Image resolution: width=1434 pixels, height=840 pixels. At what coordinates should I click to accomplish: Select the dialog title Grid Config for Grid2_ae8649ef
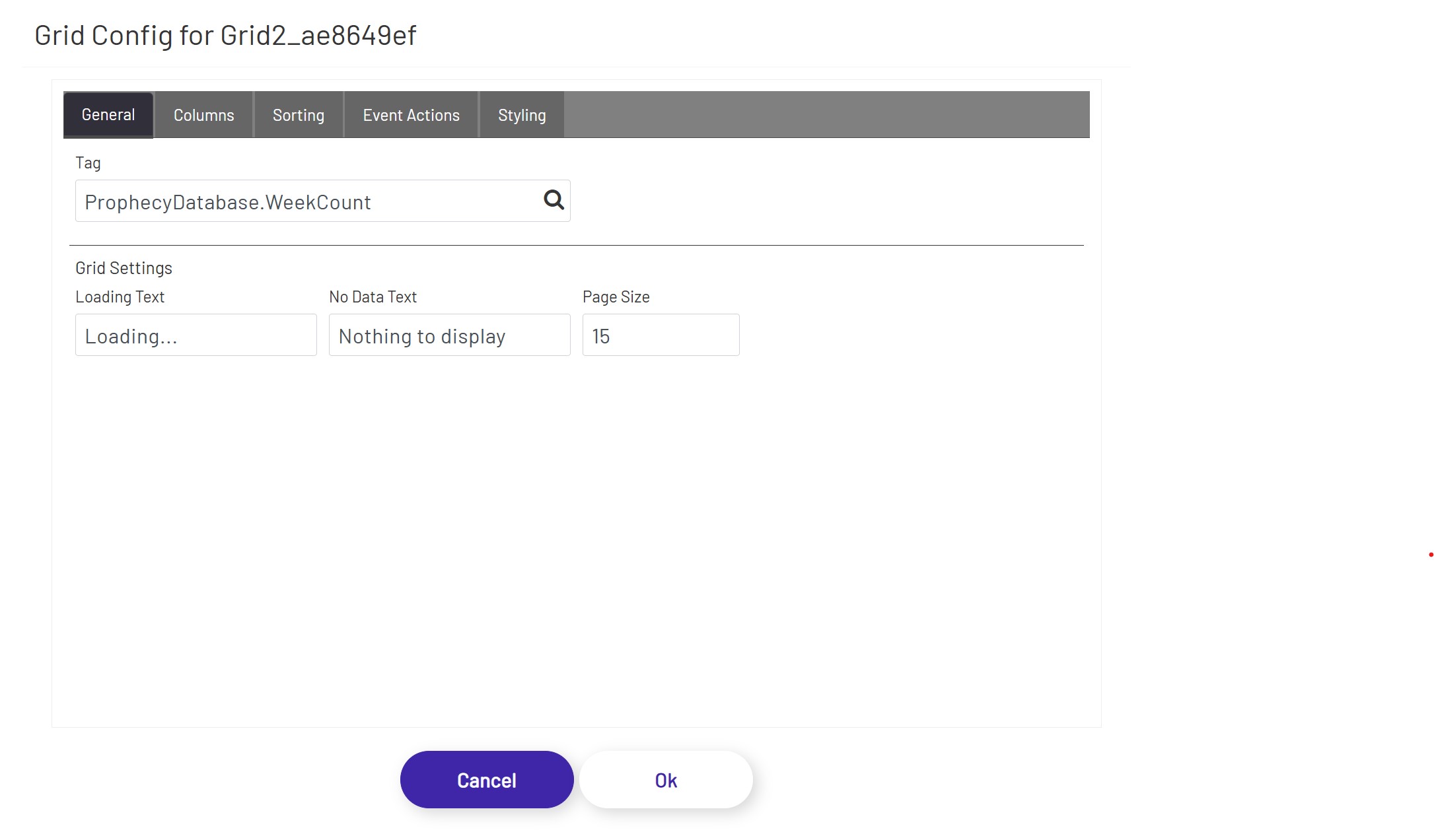[225, 34]
